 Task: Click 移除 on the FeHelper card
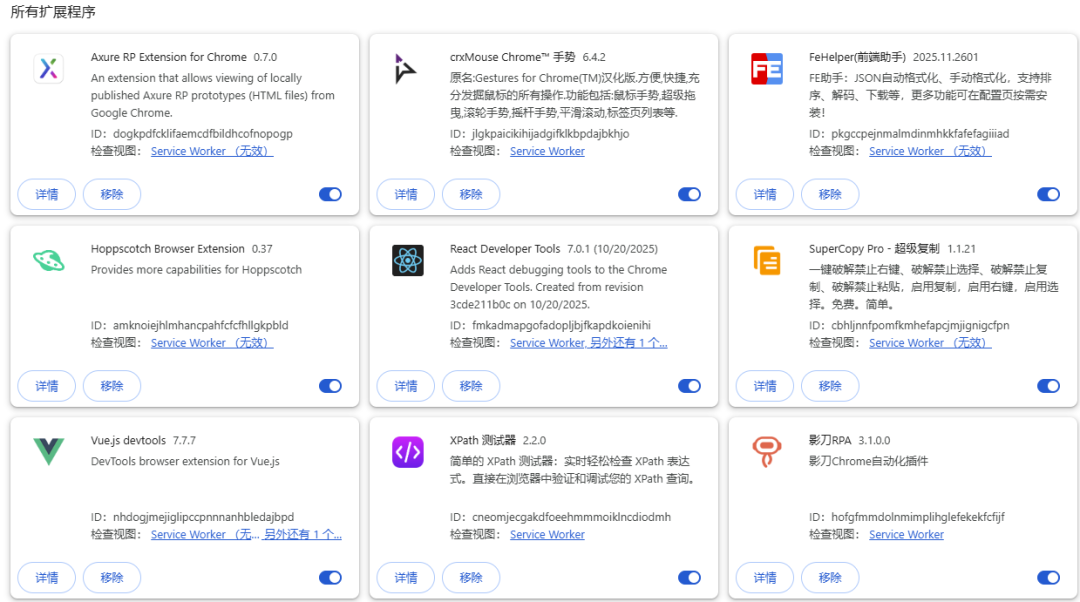pos(830,194)
